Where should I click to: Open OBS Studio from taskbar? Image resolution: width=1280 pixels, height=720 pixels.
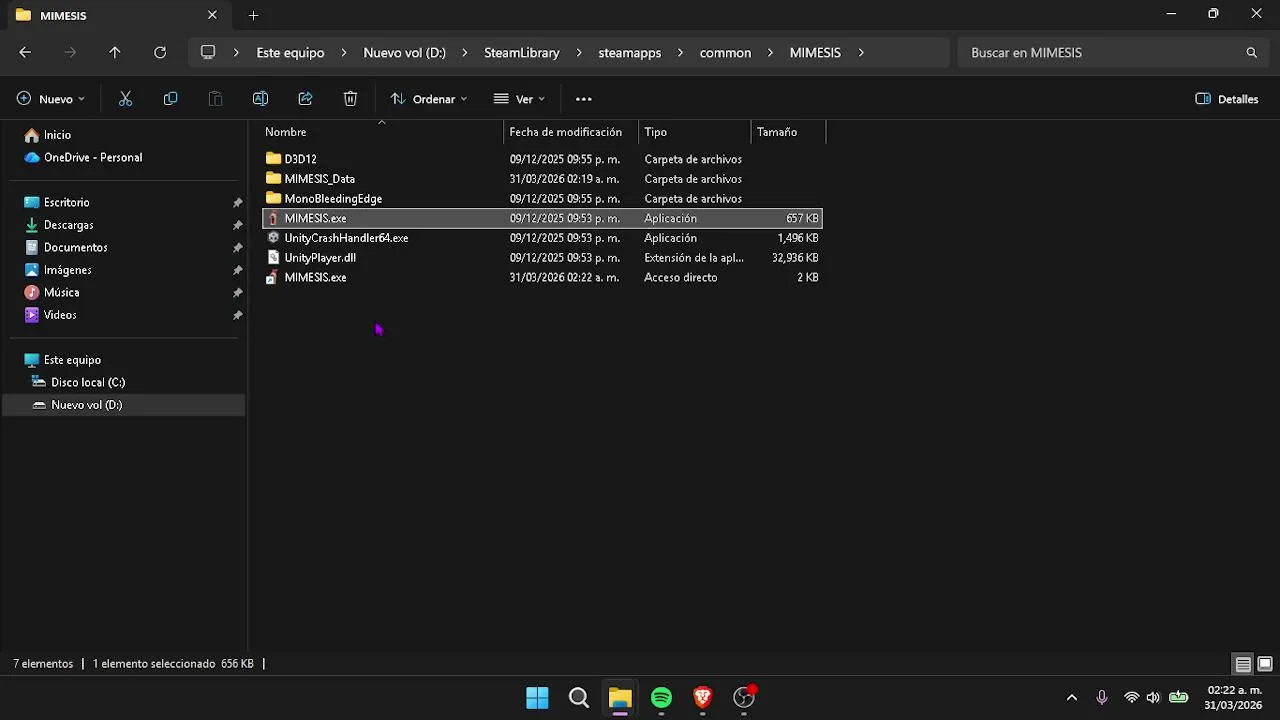pos(743,698)
